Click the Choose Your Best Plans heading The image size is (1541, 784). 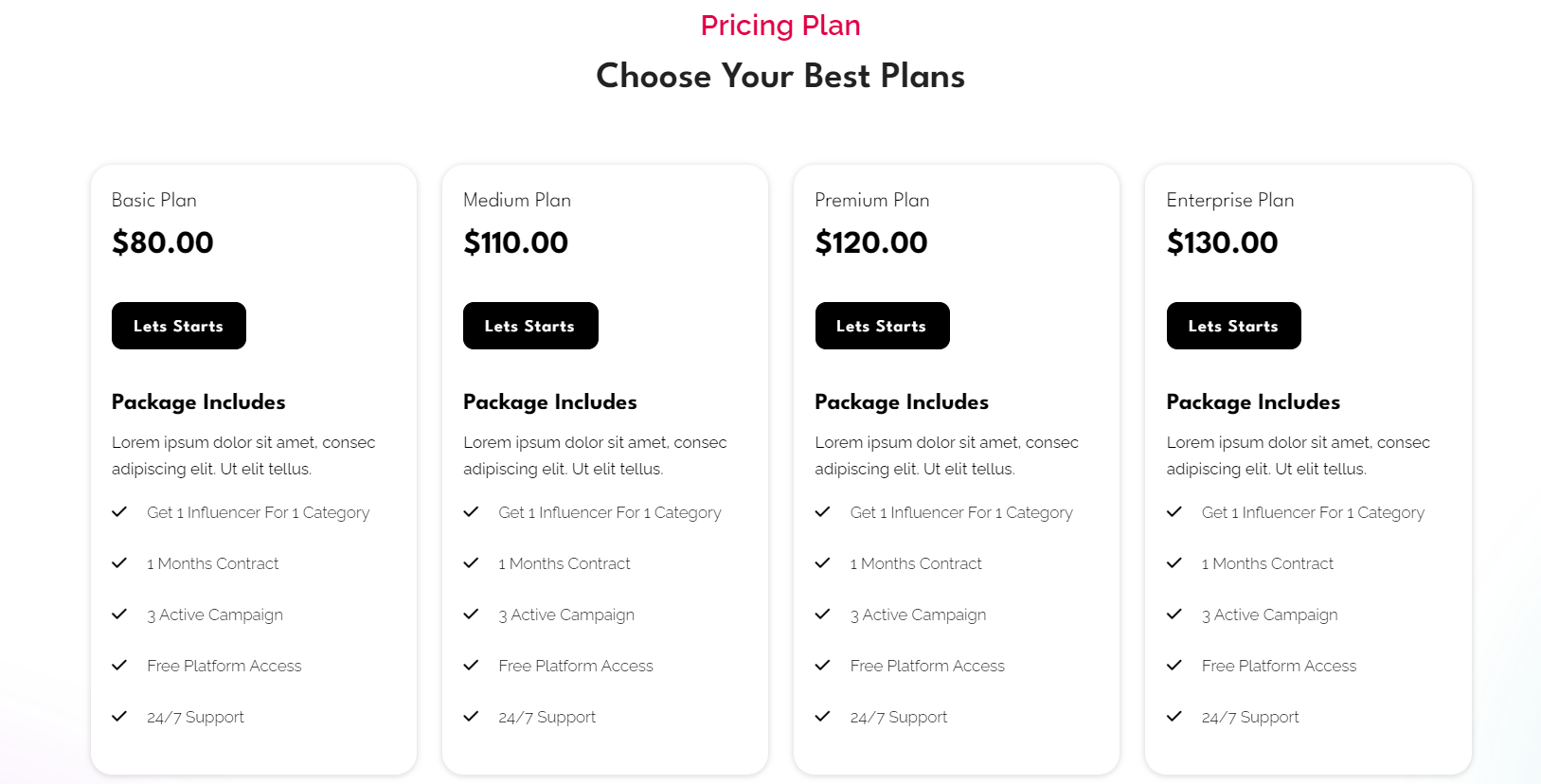click(x=780, y=76)
